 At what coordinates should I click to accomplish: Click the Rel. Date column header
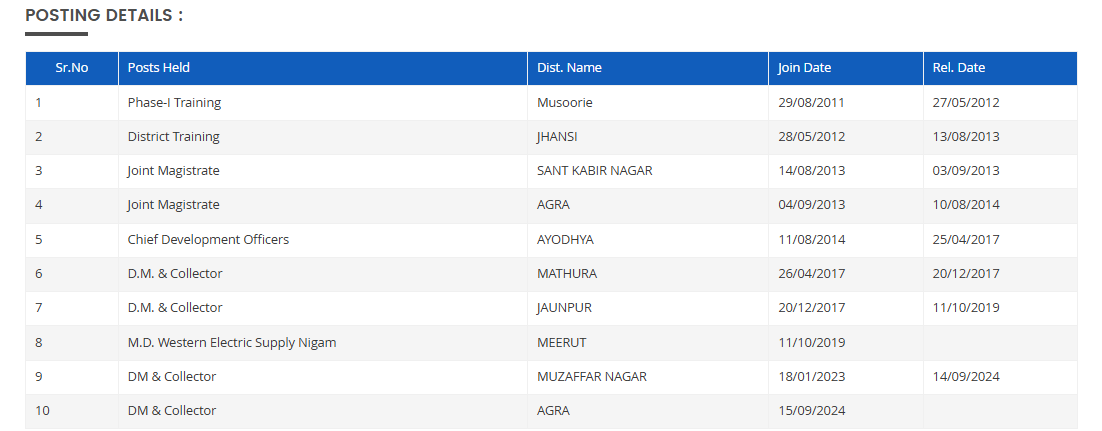(958, 68)
